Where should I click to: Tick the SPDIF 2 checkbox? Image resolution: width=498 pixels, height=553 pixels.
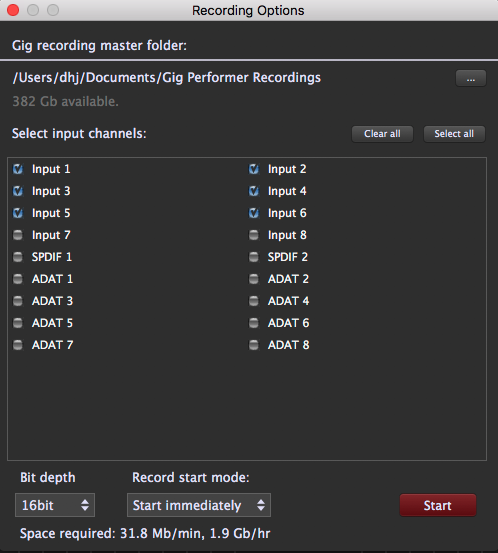point(254,257)
